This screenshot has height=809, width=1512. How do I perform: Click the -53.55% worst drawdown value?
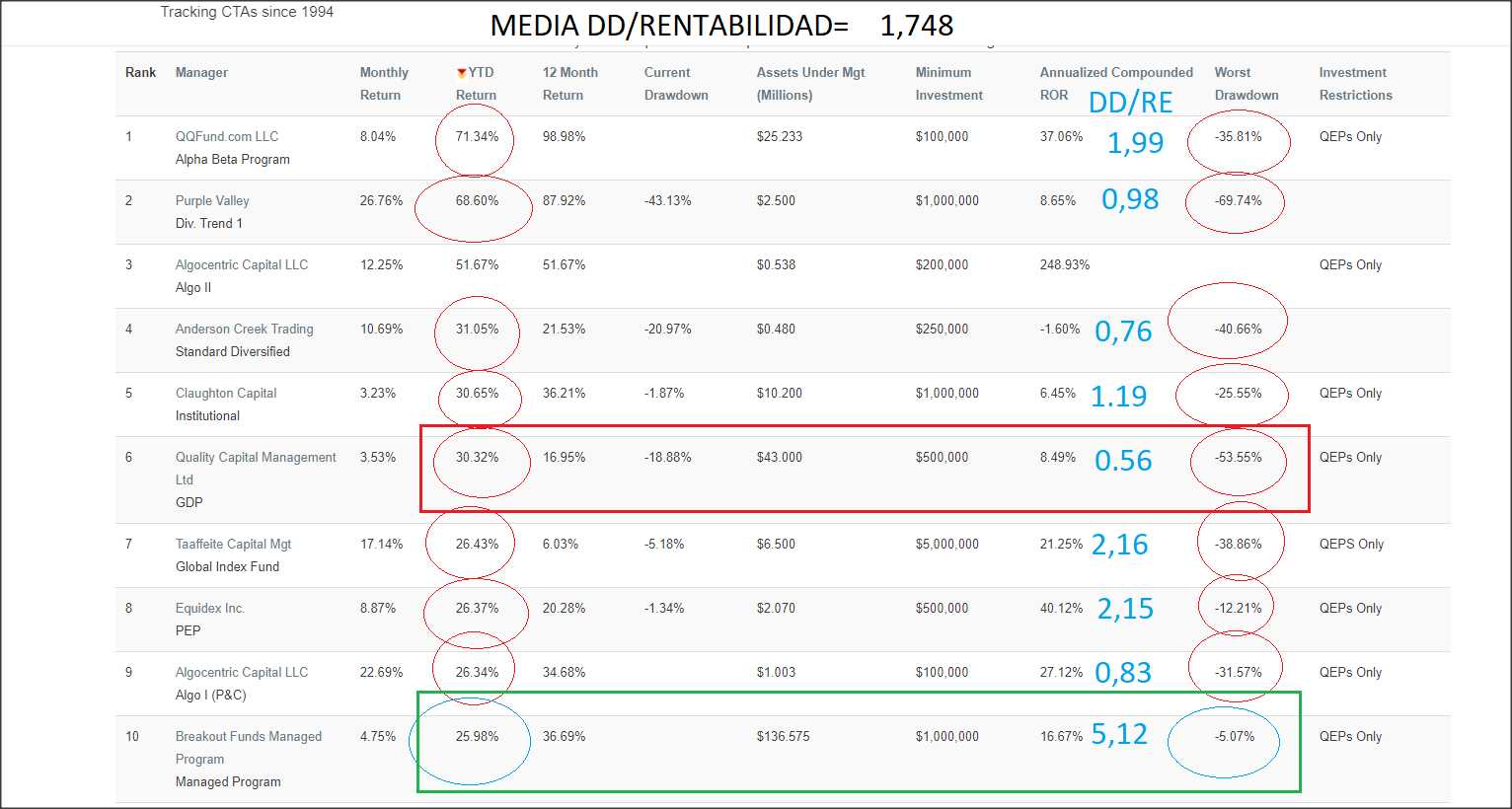(x=1238, y=458)
